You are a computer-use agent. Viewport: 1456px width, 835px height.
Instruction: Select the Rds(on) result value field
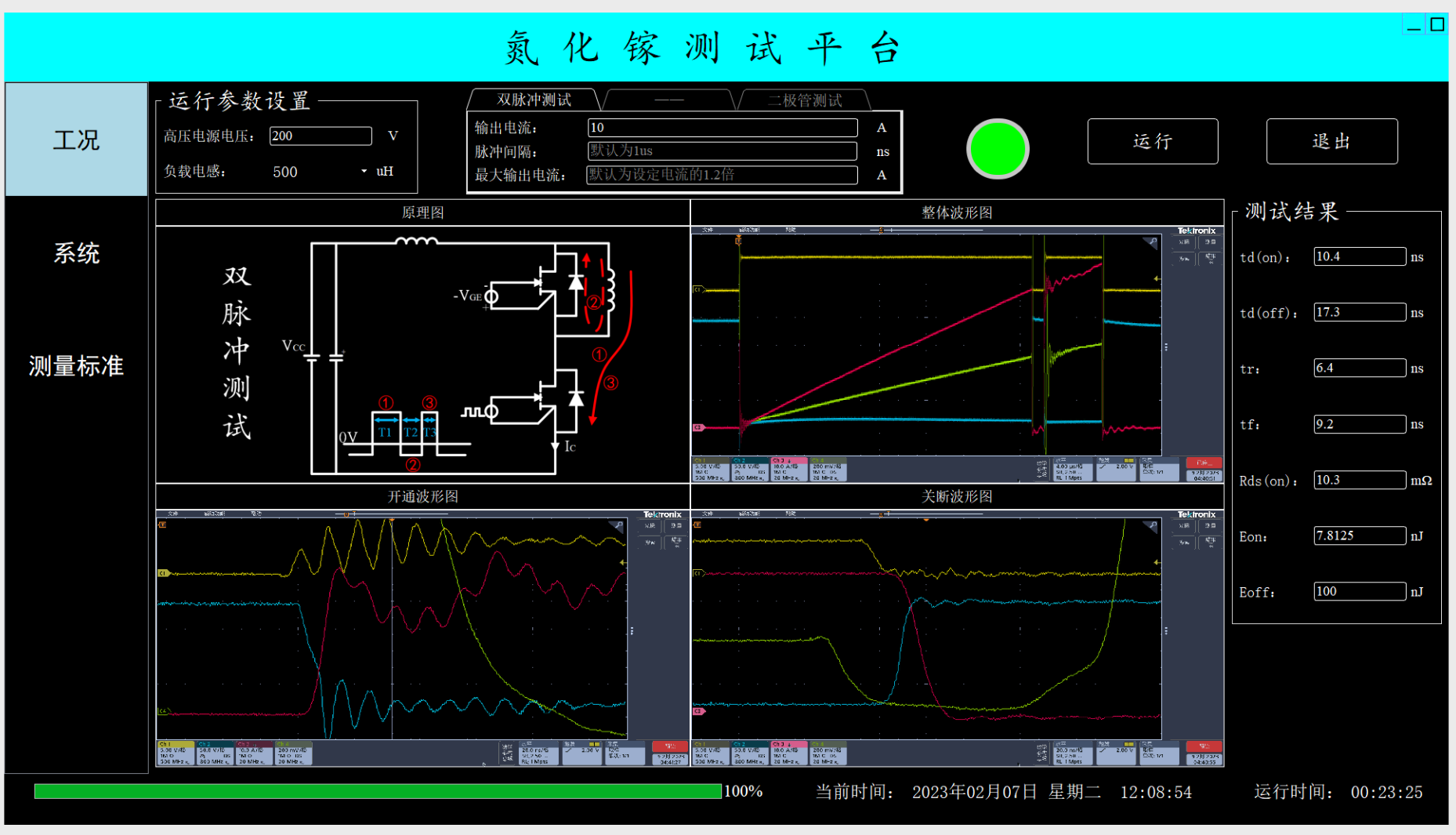[x=1360, y=480]
